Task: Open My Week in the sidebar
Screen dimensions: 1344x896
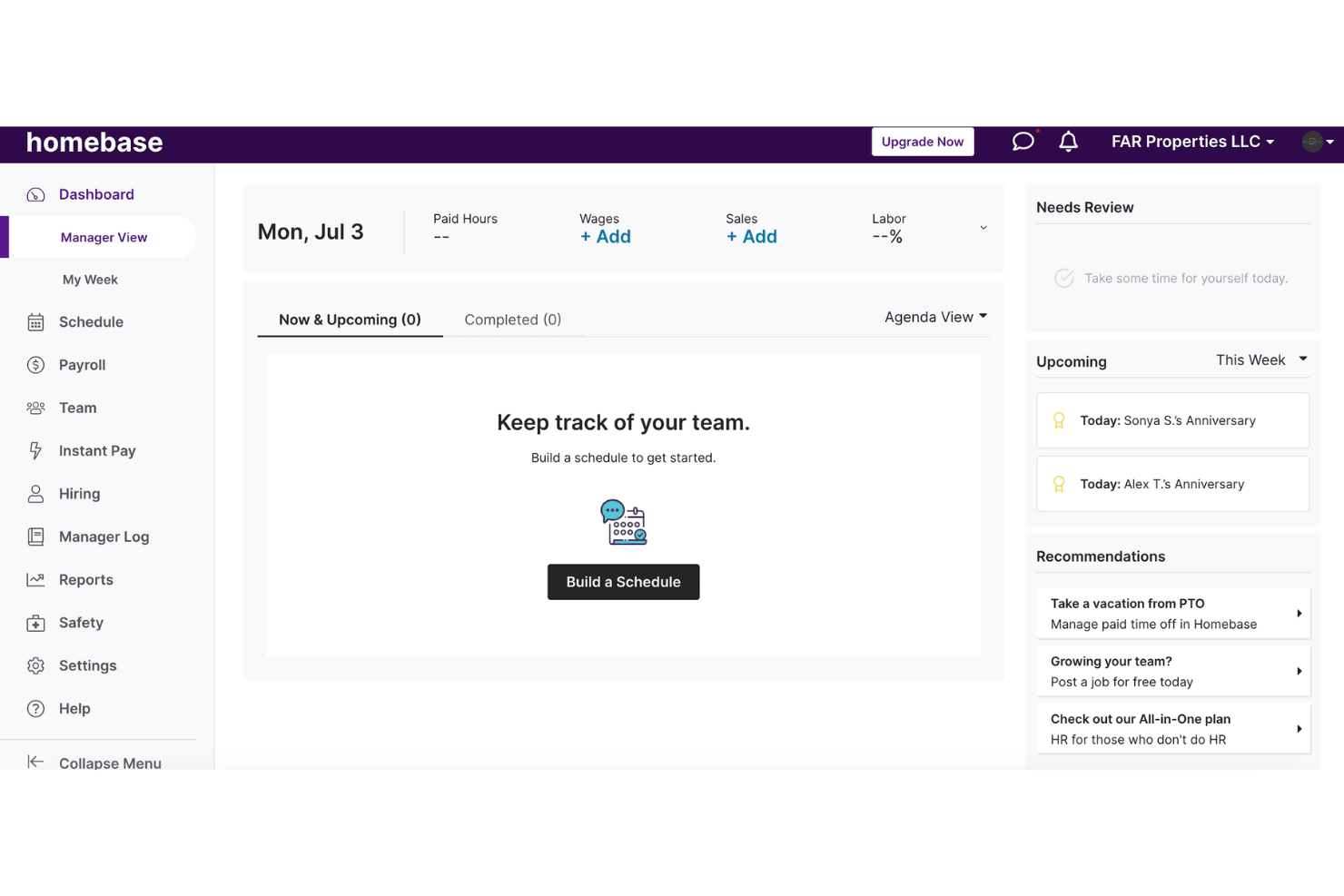Action: click(90, 280)
